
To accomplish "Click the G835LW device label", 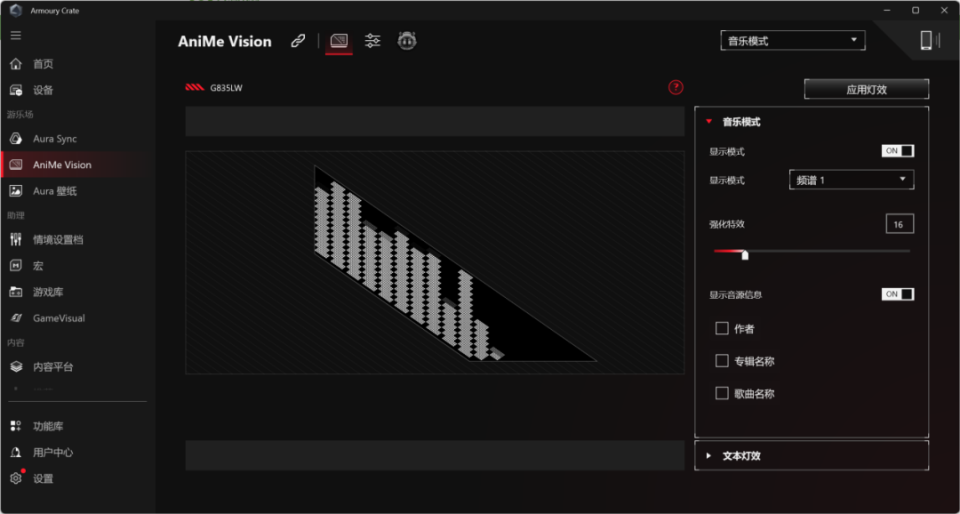I will click(226, 88).
